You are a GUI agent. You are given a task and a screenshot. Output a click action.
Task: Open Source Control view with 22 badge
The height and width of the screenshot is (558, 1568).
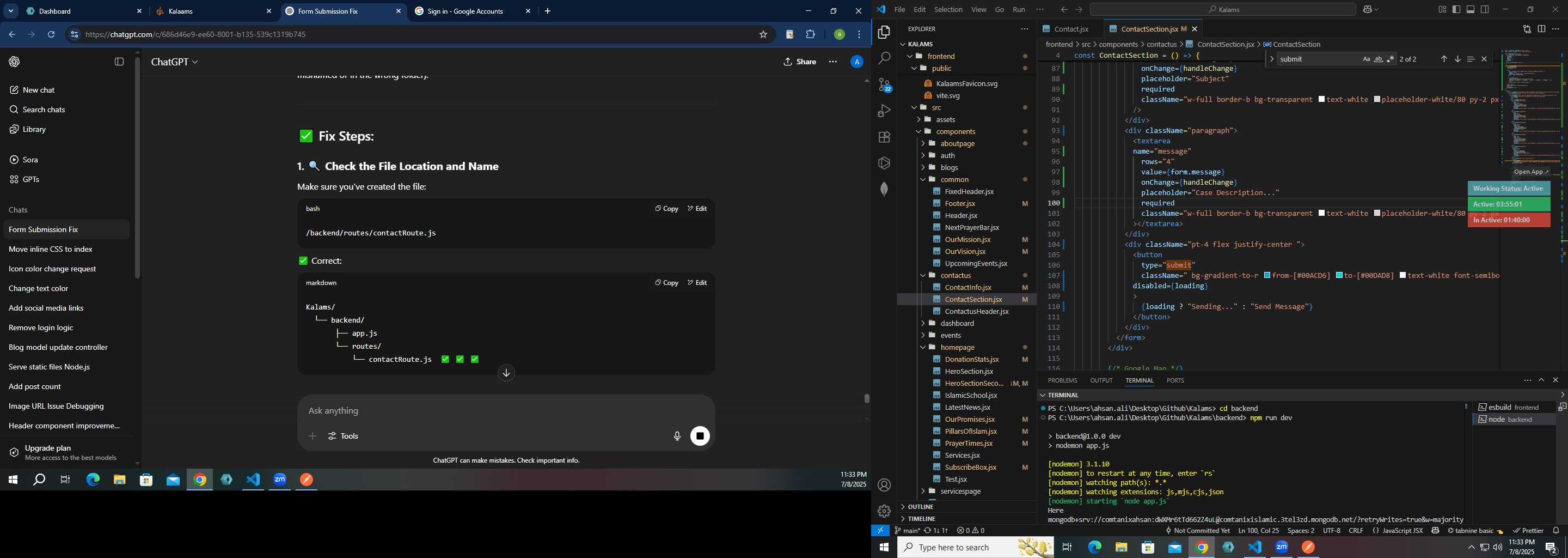(x=884, y=84)
